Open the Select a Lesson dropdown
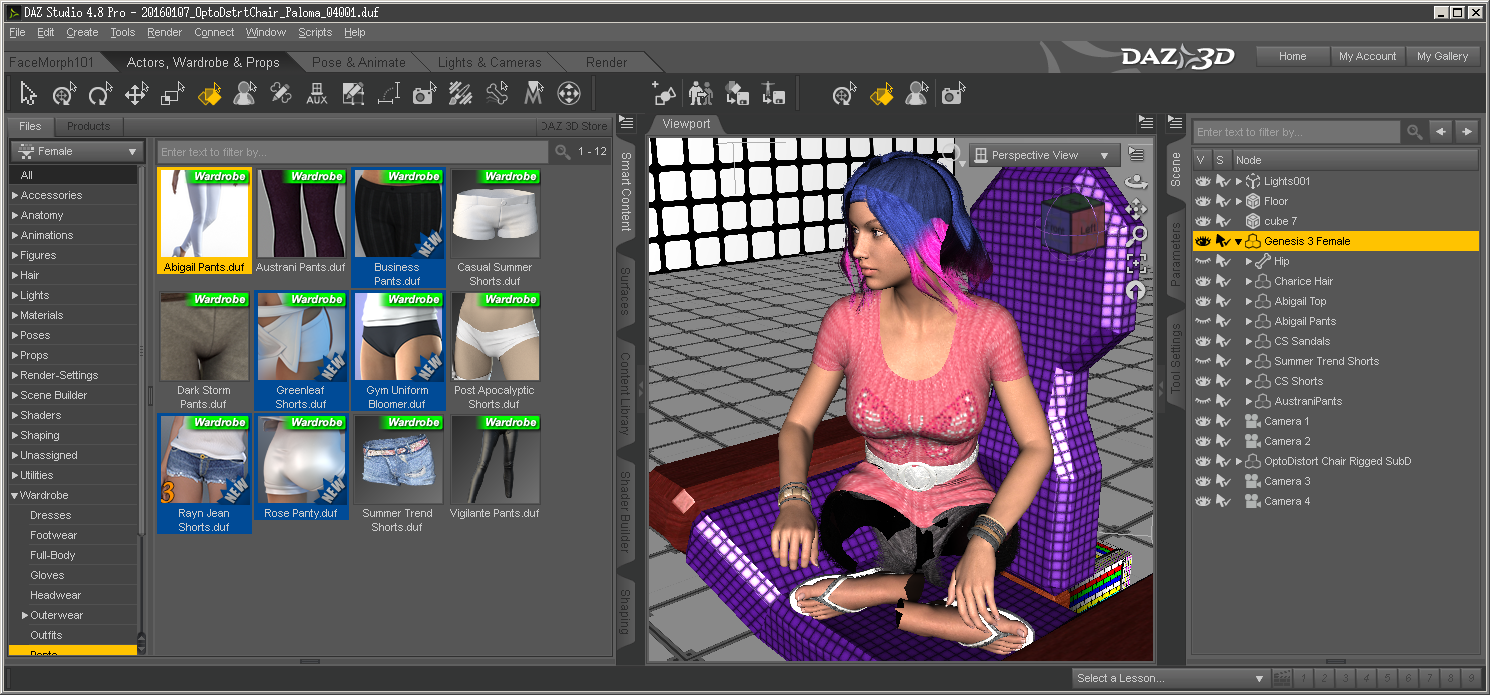Screen dimensions: 1490x695 pos(1170,678)
